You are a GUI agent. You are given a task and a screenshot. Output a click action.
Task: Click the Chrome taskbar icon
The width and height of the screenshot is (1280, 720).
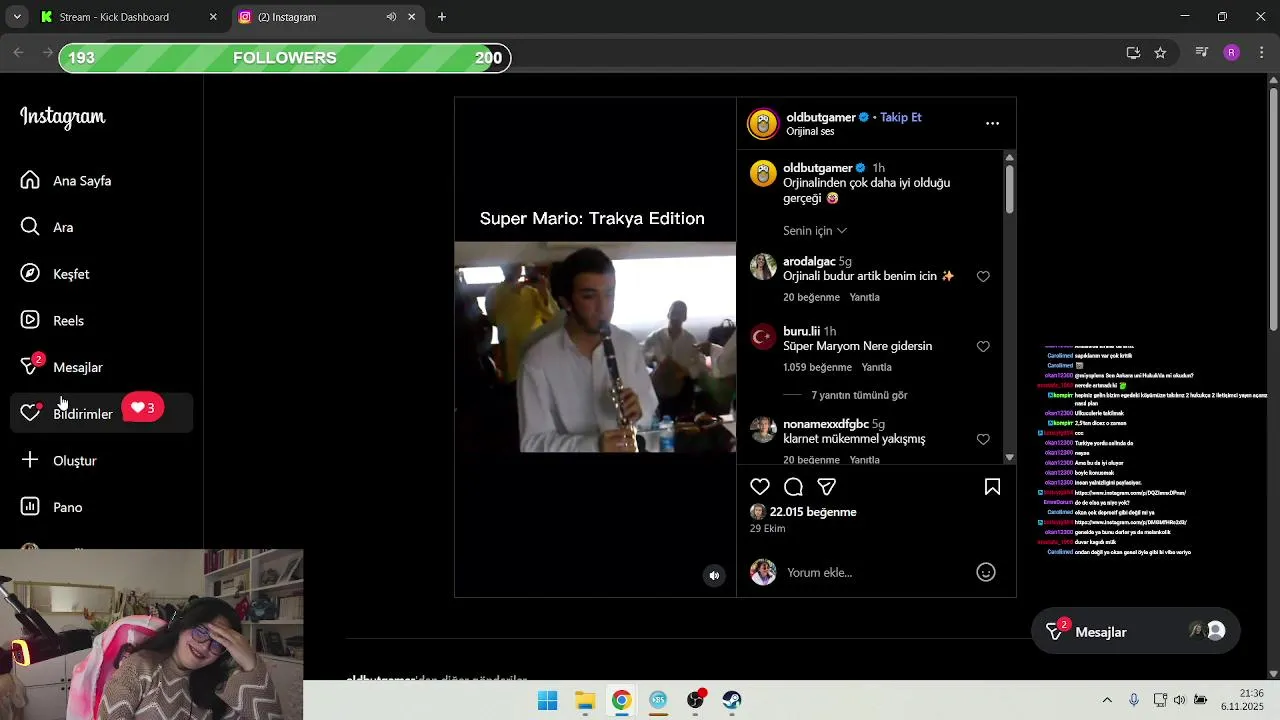pyautogui.click(x=621, y=700)
